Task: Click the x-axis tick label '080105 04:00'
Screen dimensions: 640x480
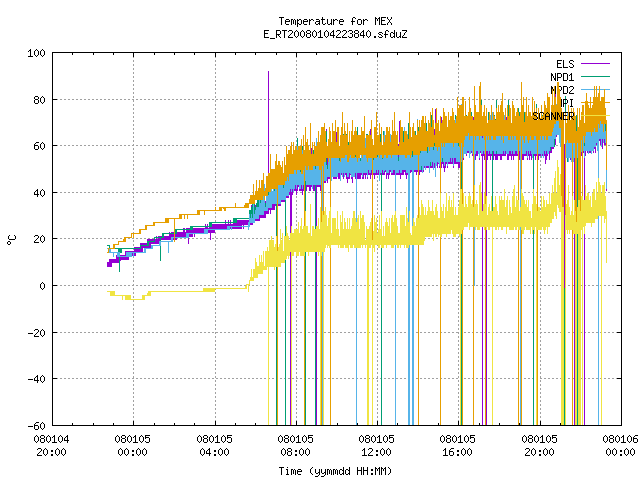Action: click(x=214, y=446)
